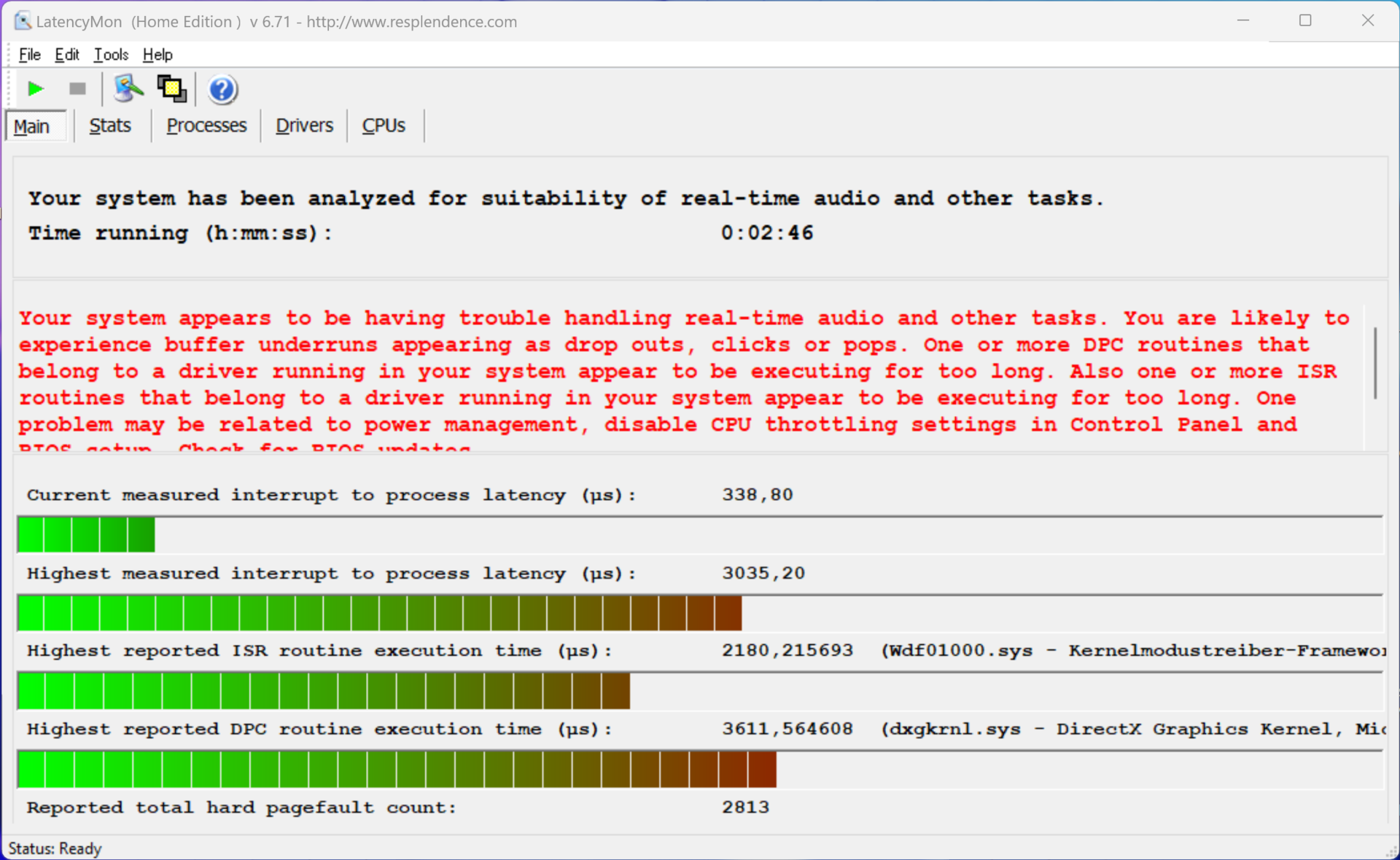
Task: Maximize the LatencyMon window
Action: point(1305,20)
